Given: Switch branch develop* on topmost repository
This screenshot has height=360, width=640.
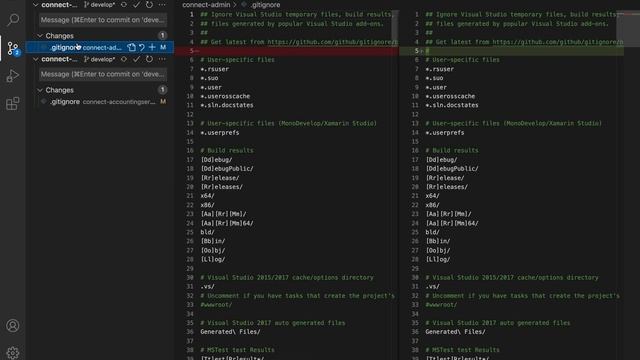Looking at the screenshot, I should pyautogui.click(x=99, y=4).
